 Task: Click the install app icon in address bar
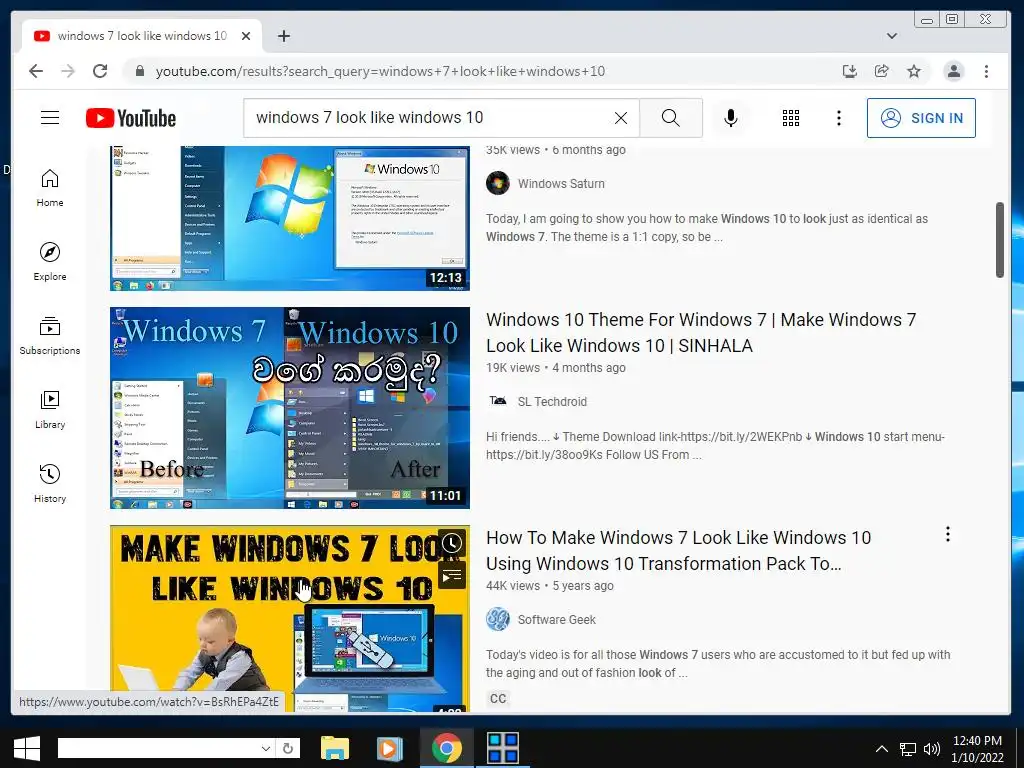[850, 71]
